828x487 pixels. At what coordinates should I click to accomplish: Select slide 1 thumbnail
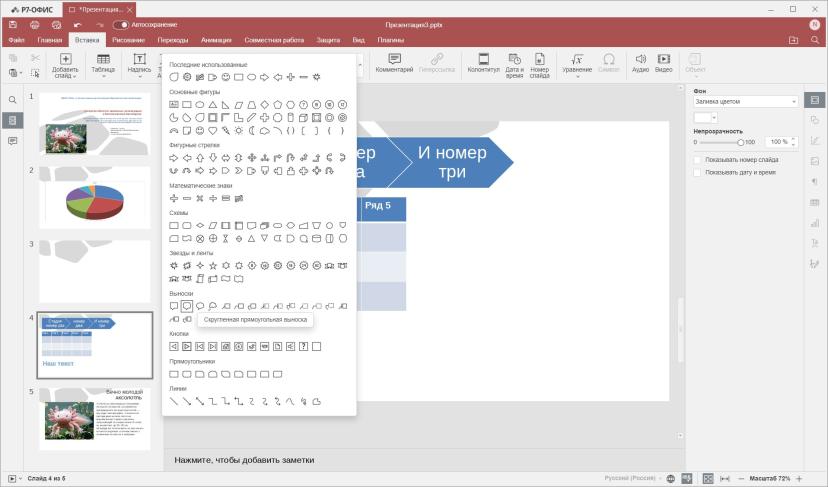[95, 124]
